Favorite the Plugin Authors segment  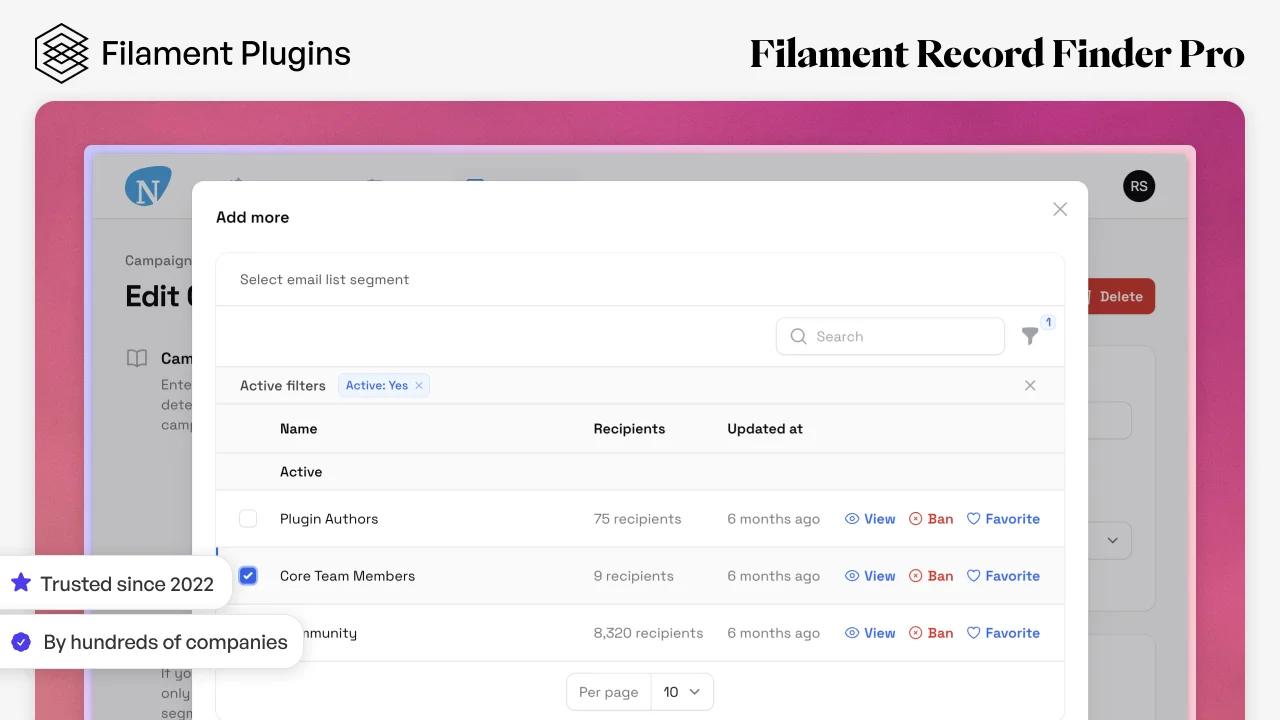point(1003,519)
